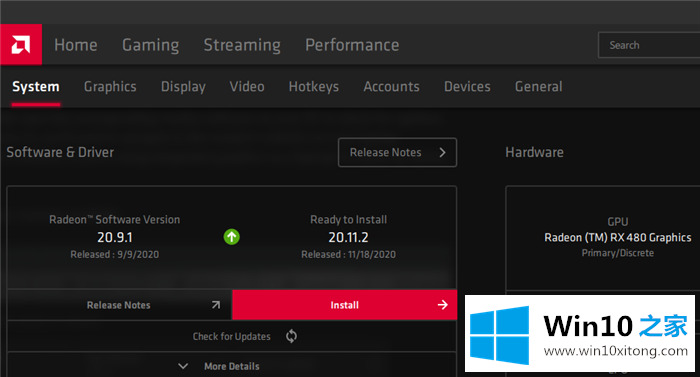
Task: Focus the Search input field
Action: point(649,45)
